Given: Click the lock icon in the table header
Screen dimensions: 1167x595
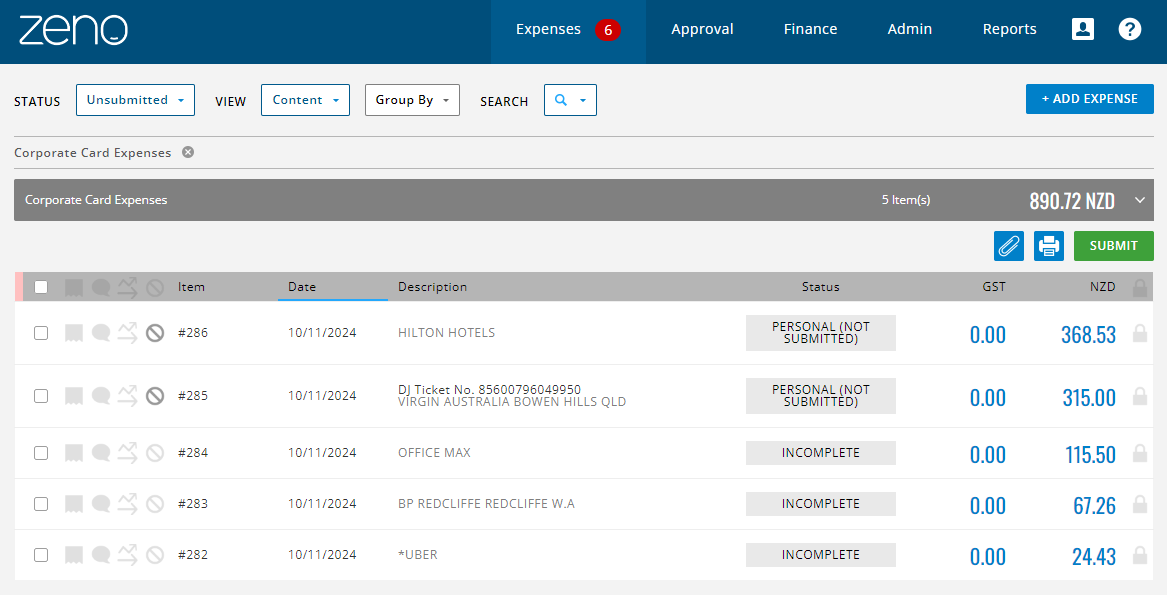Looking at the screenshot, I should point(1139,287).
